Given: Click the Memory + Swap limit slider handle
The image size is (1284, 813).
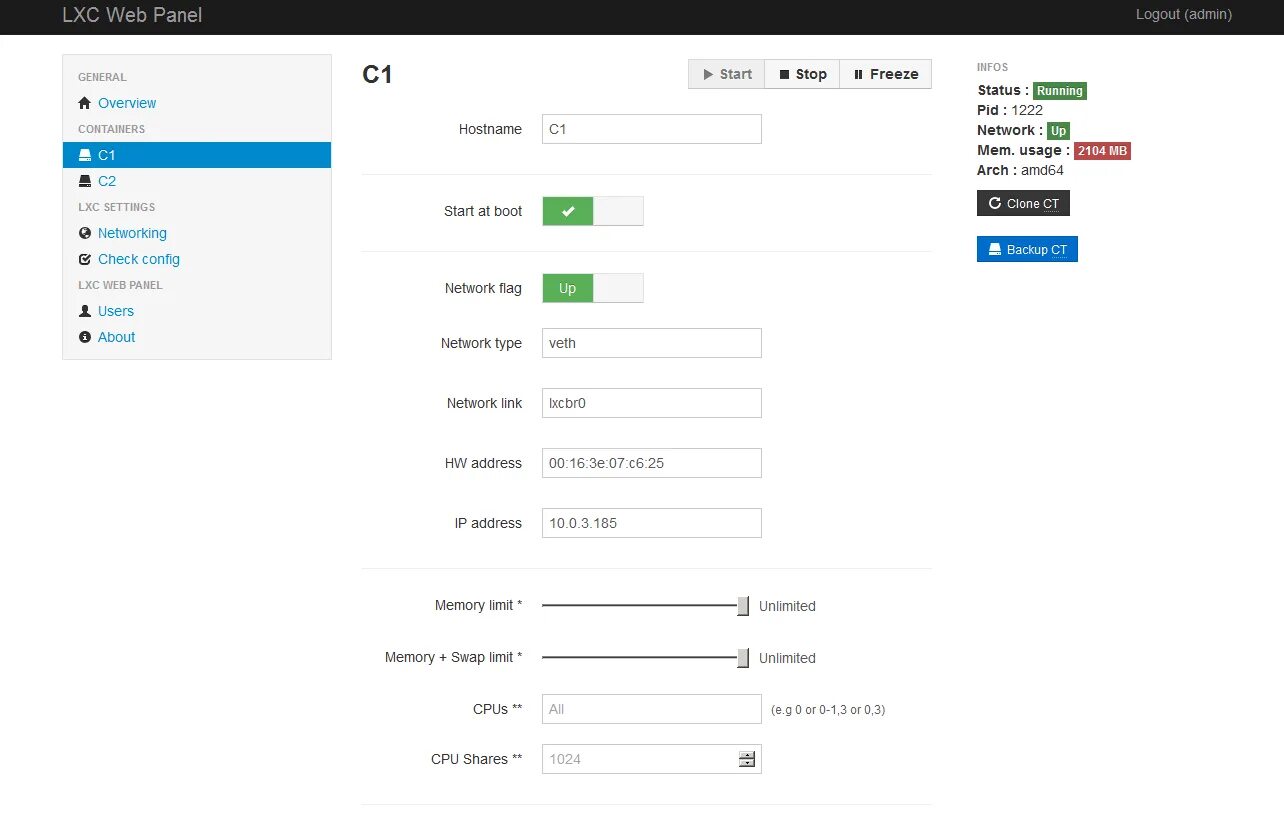Looking at the screenshot, I should click(743, 657).
